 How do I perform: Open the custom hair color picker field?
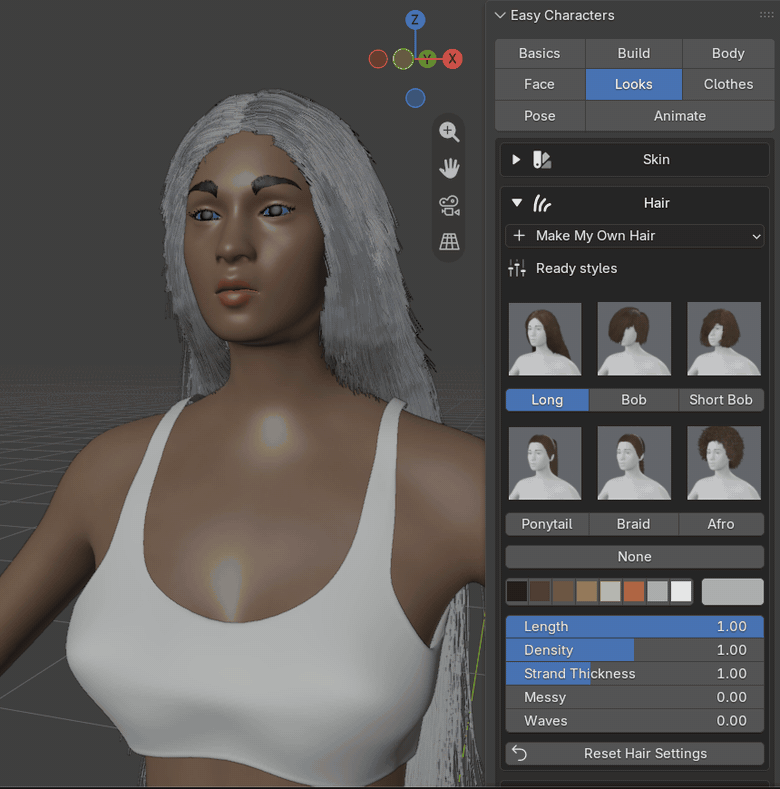pos(733,591)
